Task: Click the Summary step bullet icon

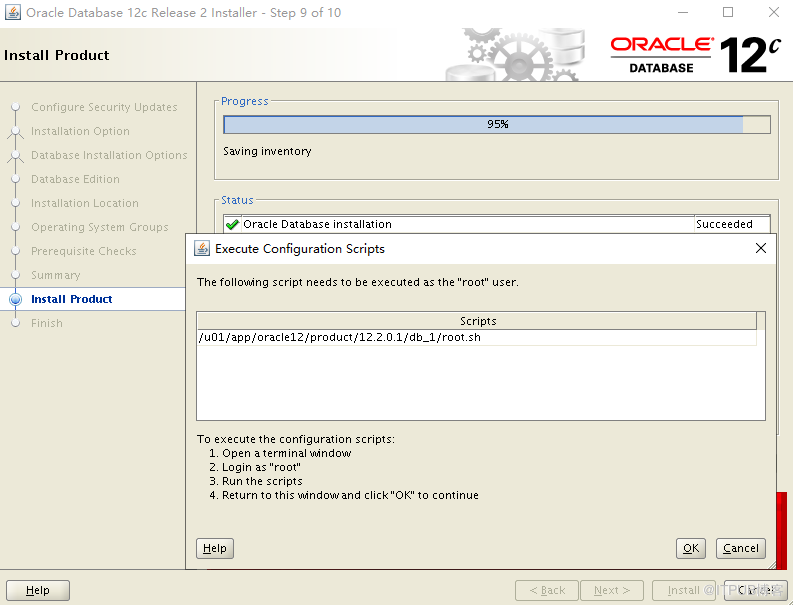Action: [x=16, y=275]
